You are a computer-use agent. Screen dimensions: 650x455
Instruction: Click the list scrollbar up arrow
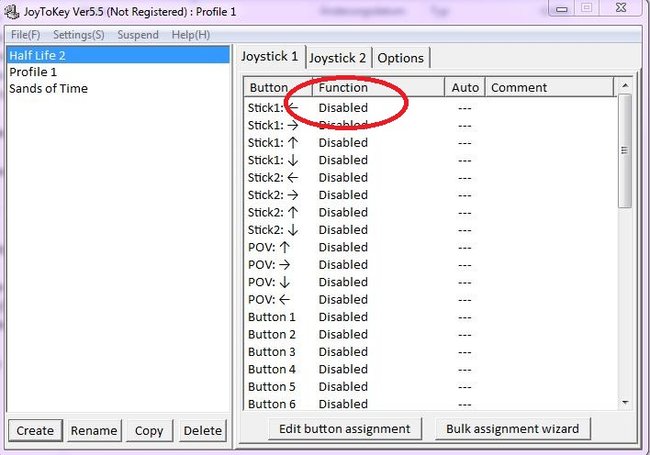click(x=625, y=85)
